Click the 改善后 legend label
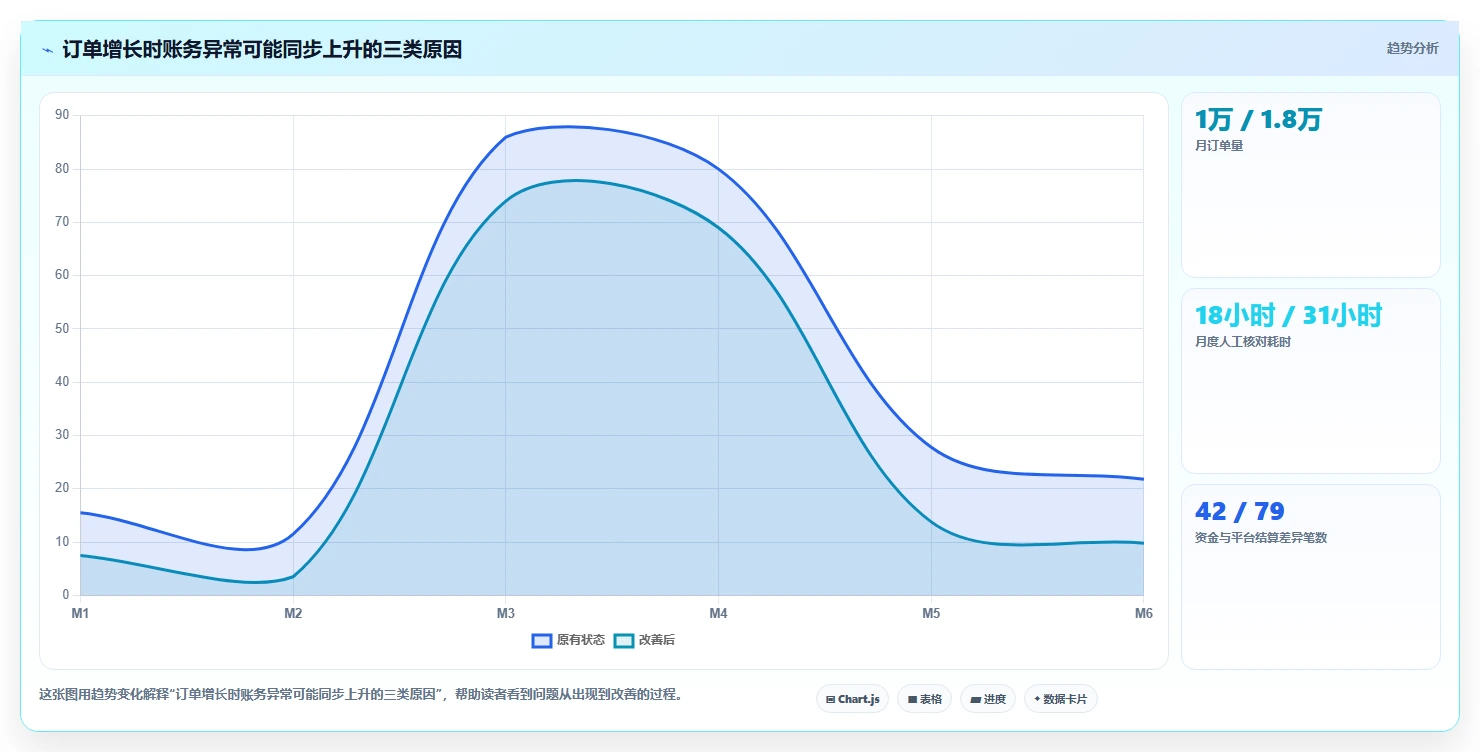This screenshot has height=752, width=1480. pos(657,640)
